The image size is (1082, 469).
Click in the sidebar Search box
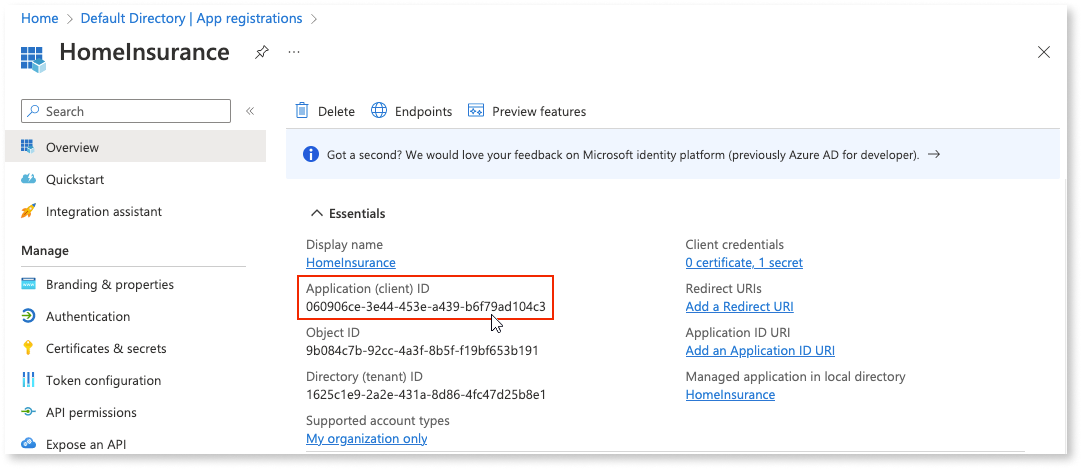[126, 111]
